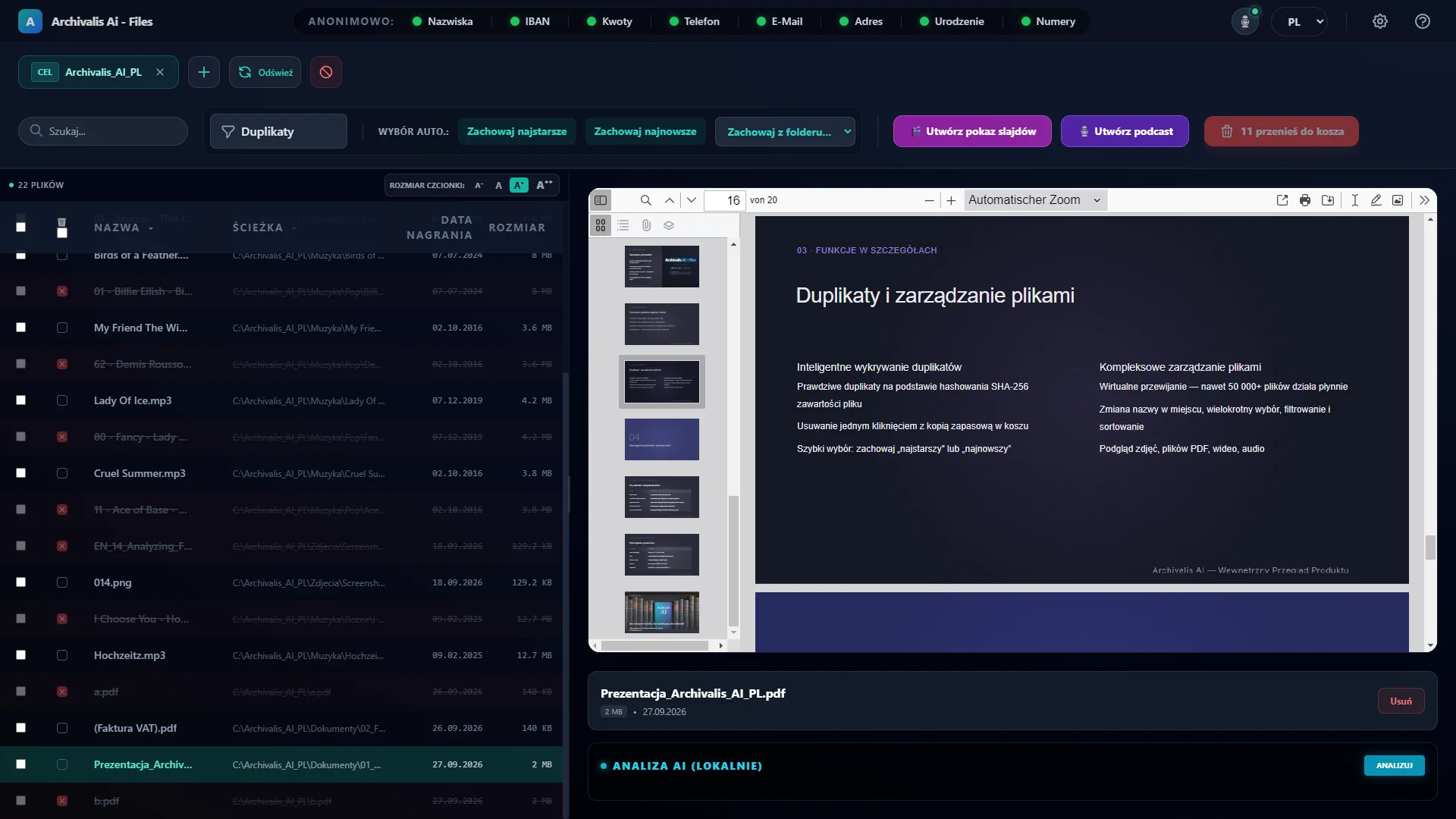Select the PDF add image tool

point(1398,200)
